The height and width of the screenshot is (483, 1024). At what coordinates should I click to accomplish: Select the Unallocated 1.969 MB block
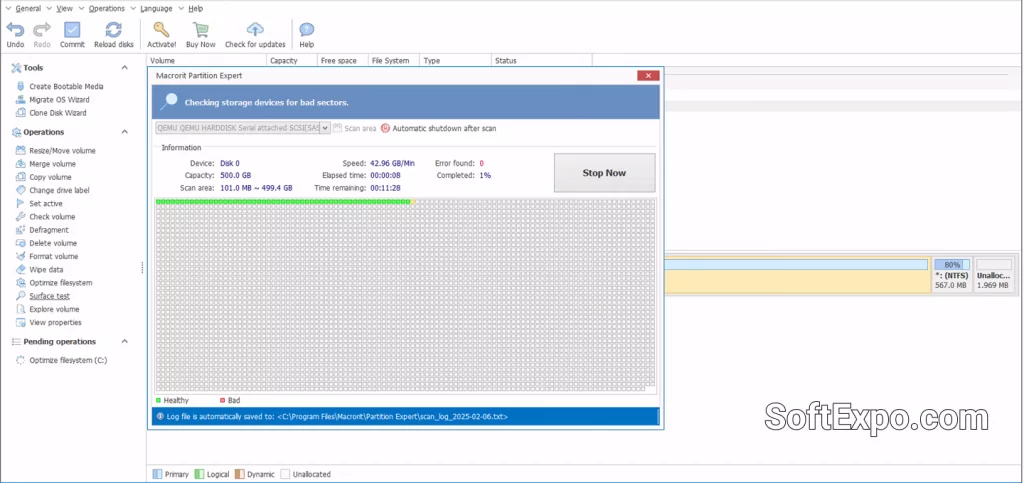point(993,274)
